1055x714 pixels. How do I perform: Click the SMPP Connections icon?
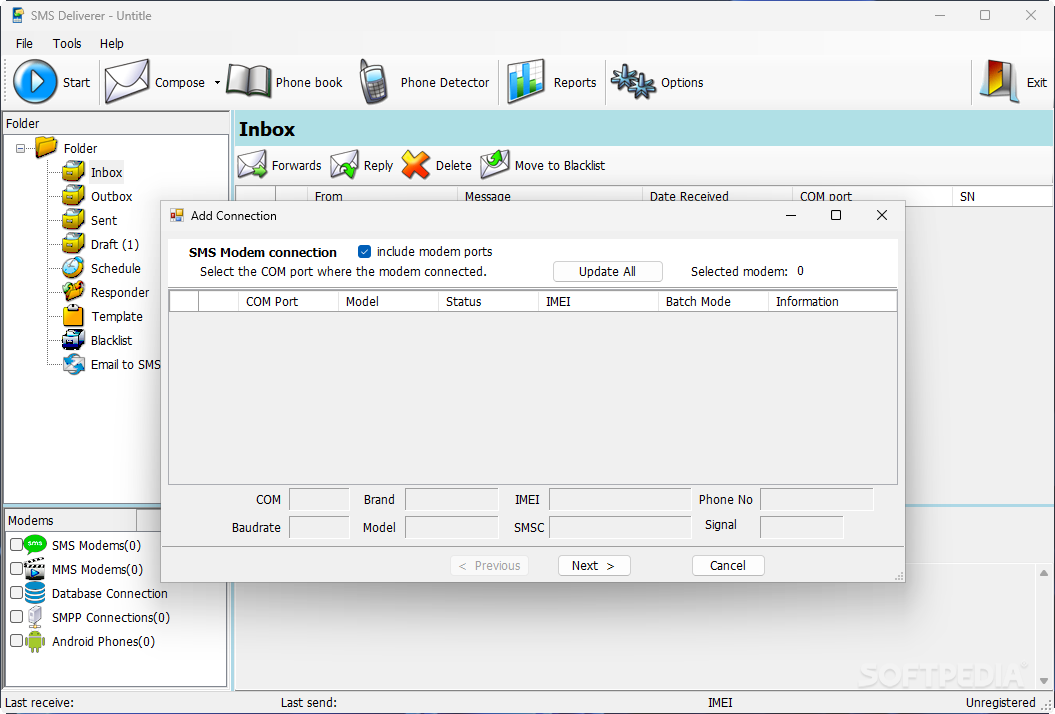pyautogui.click(x=35, y=617)
